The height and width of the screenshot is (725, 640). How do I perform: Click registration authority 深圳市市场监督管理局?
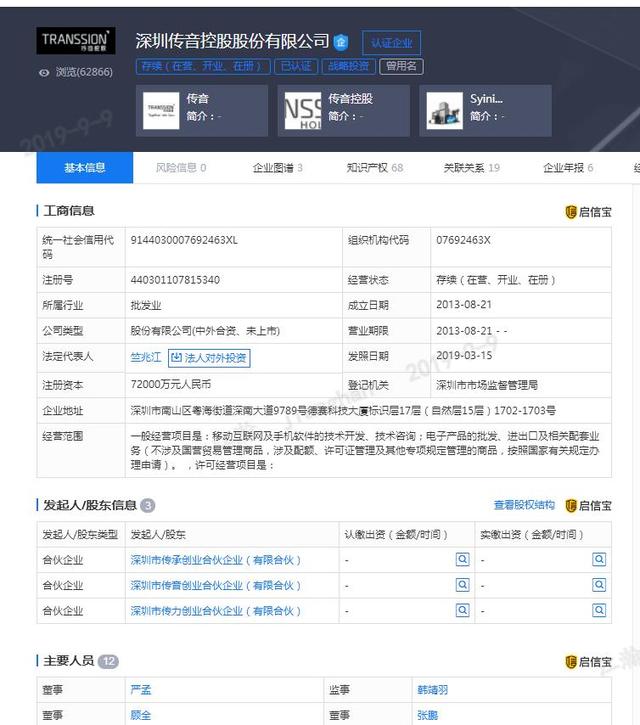click(487, 385)
